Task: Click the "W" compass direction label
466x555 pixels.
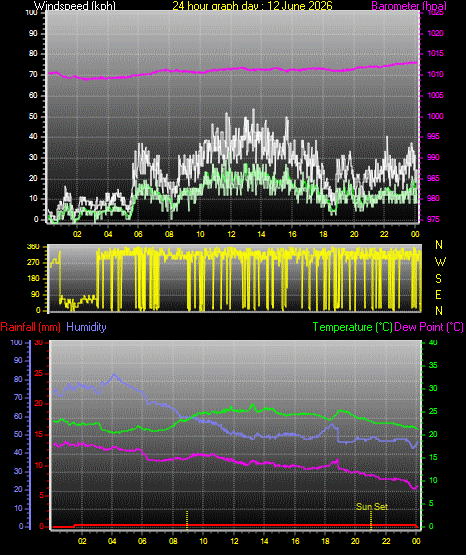Action: [x=440, y=262]
